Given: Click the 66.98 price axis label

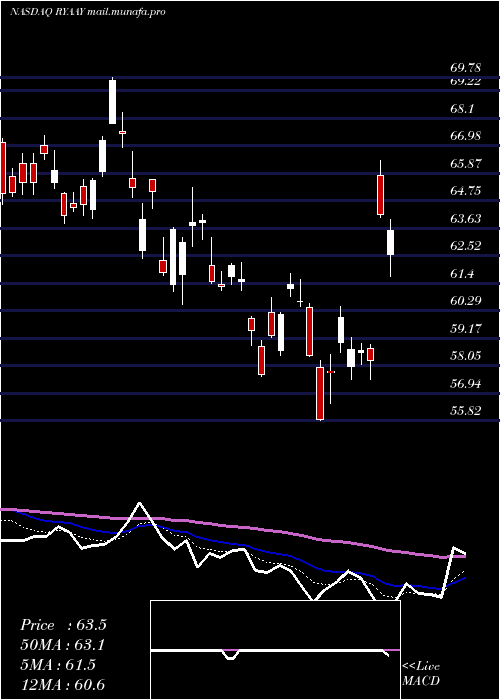Looking at the screenshot, I should [466, 136].
